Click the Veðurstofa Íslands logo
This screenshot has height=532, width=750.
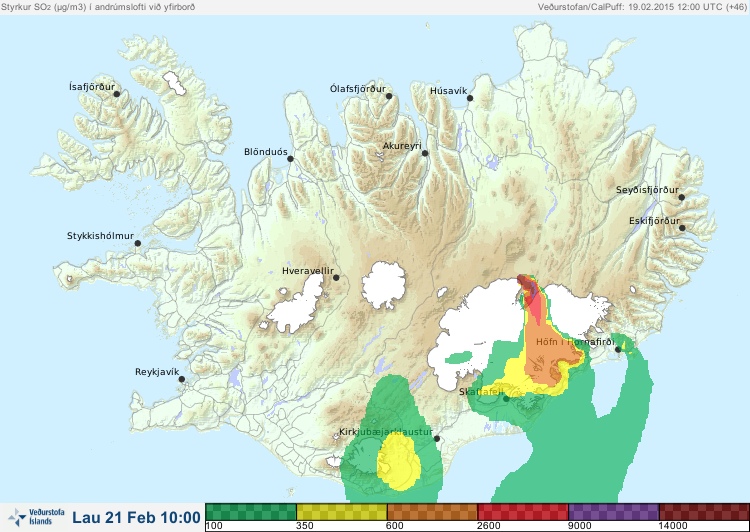(36, 517)
